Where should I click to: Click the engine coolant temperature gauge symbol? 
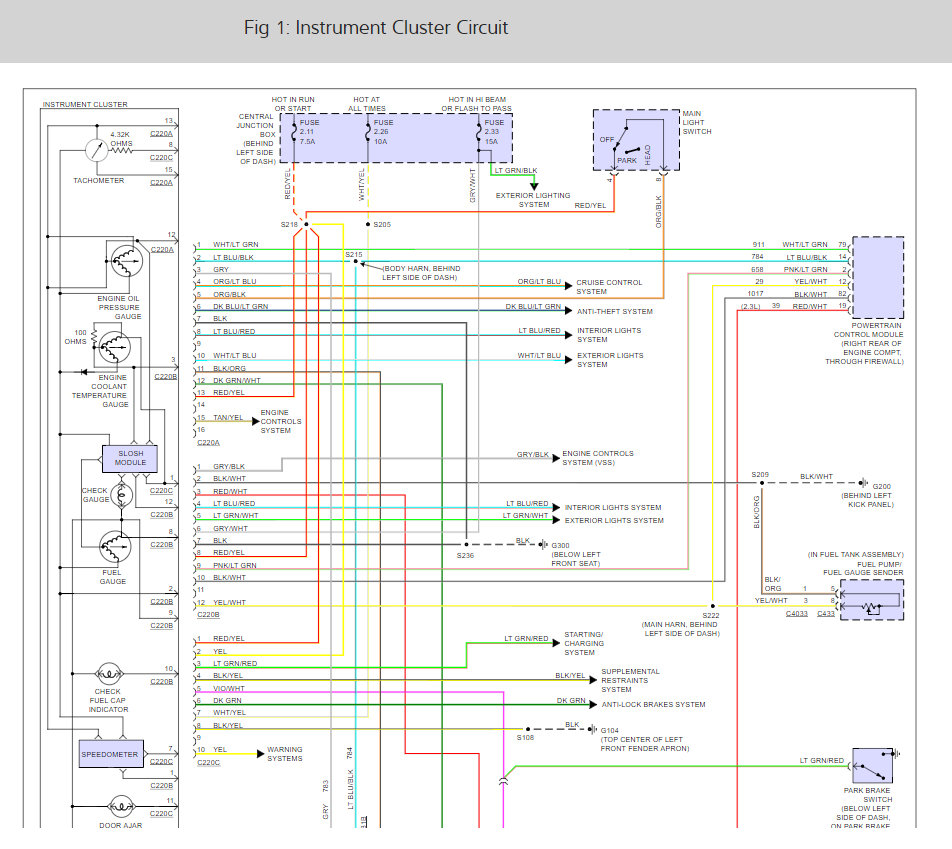coord(114,347)
